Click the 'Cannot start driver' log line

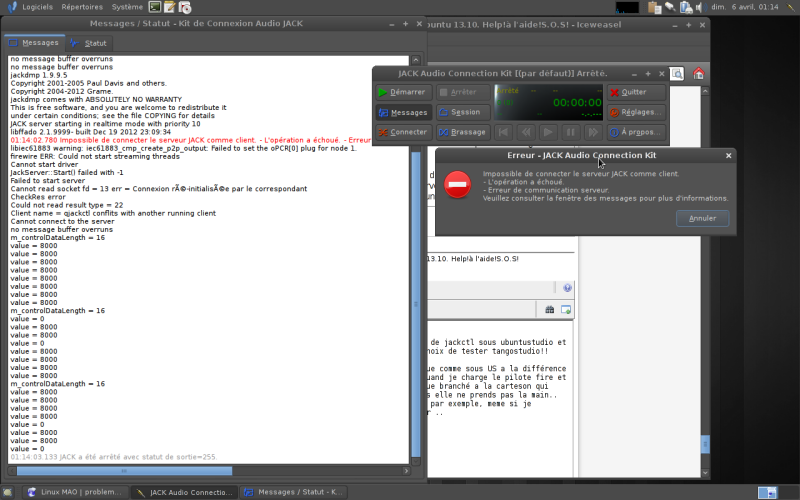[44, 164]
